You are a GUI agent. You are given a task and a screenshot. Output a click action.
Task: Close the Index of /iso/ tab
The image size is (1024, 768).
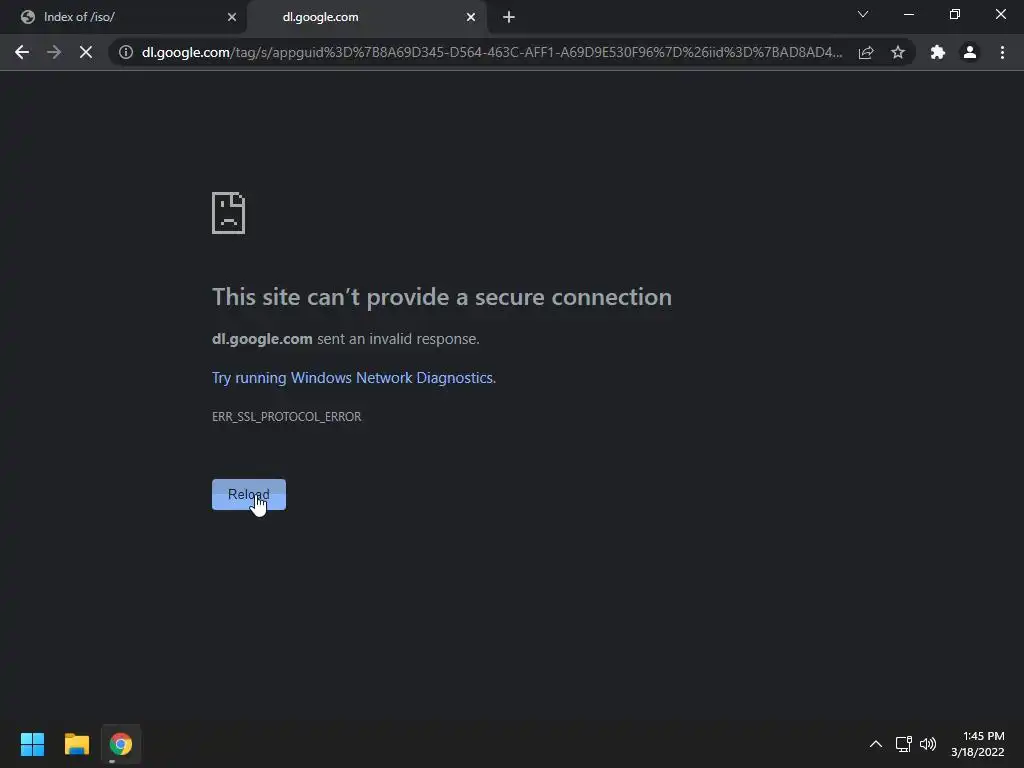(232, 17)
